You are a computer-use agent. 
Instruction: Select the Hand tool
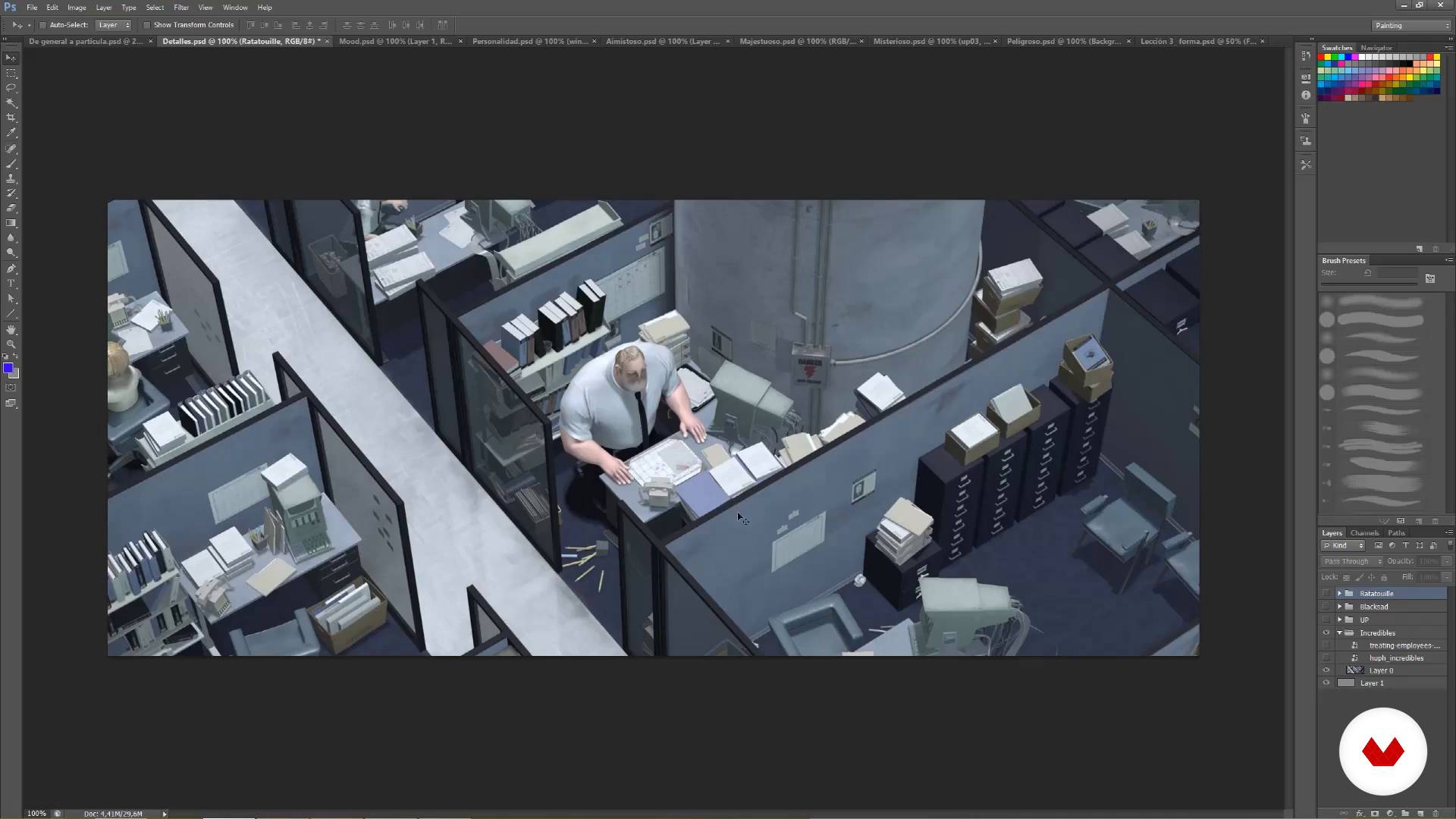[11, 329]
